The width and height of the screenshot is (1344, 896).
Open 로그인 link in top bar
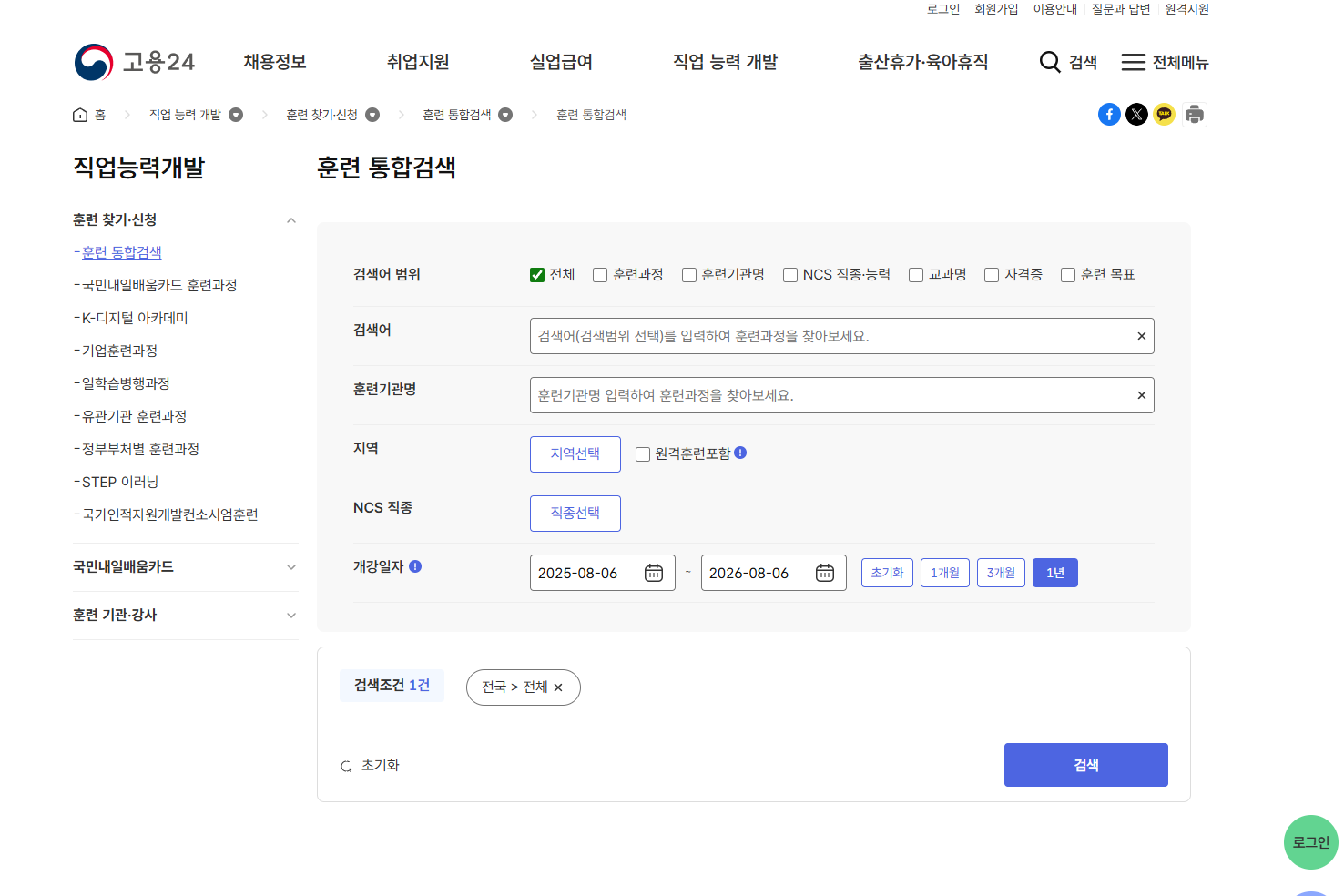point(943,9)
